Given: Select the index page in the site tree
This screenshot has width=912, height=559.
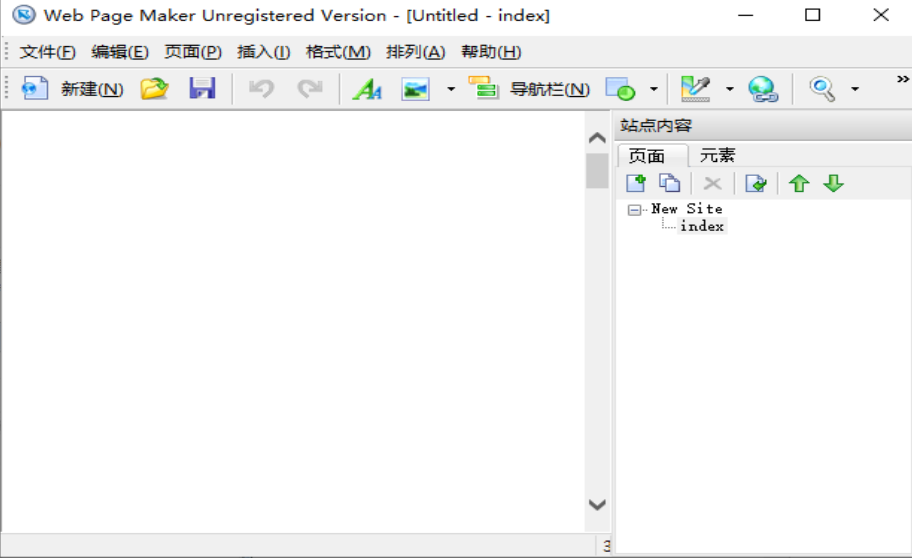Looking at the screenshot, I should [702, 226].
